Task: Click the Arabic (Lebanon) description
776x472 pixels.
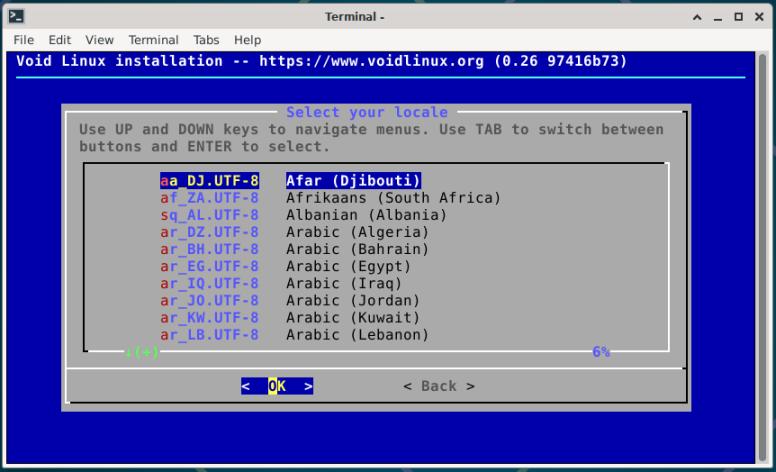Action: point(357,334)
